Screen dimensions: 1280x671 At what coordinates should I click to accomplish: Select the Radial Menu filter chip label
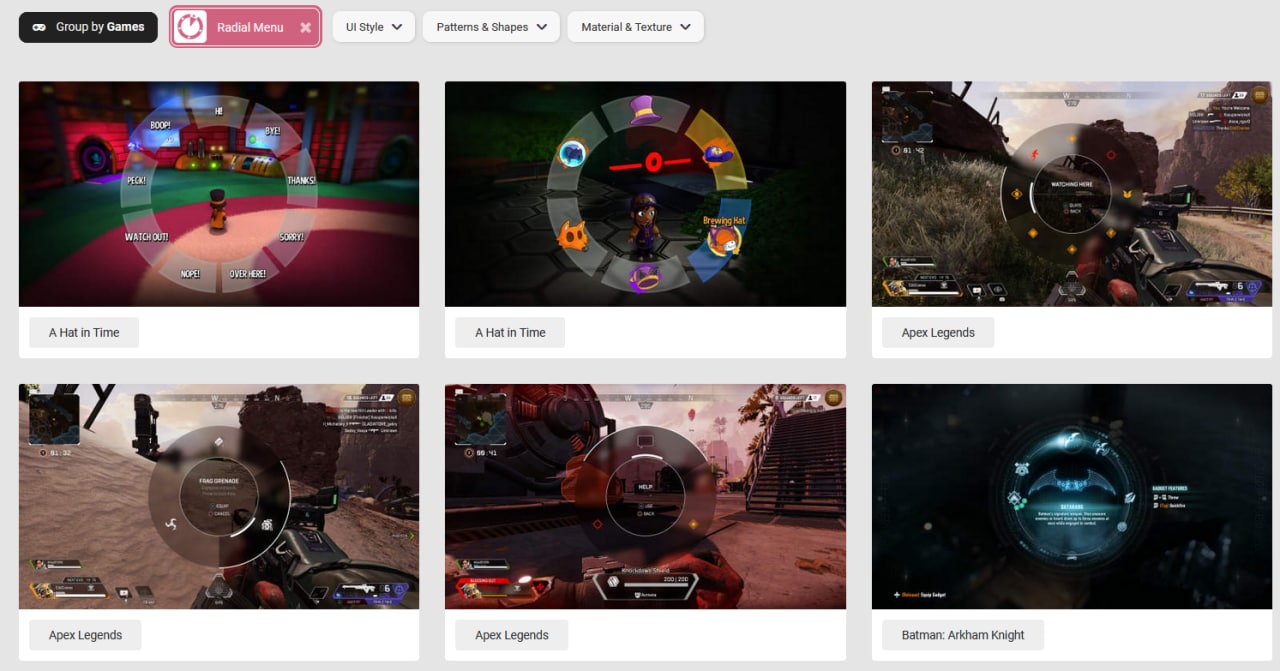250,27
